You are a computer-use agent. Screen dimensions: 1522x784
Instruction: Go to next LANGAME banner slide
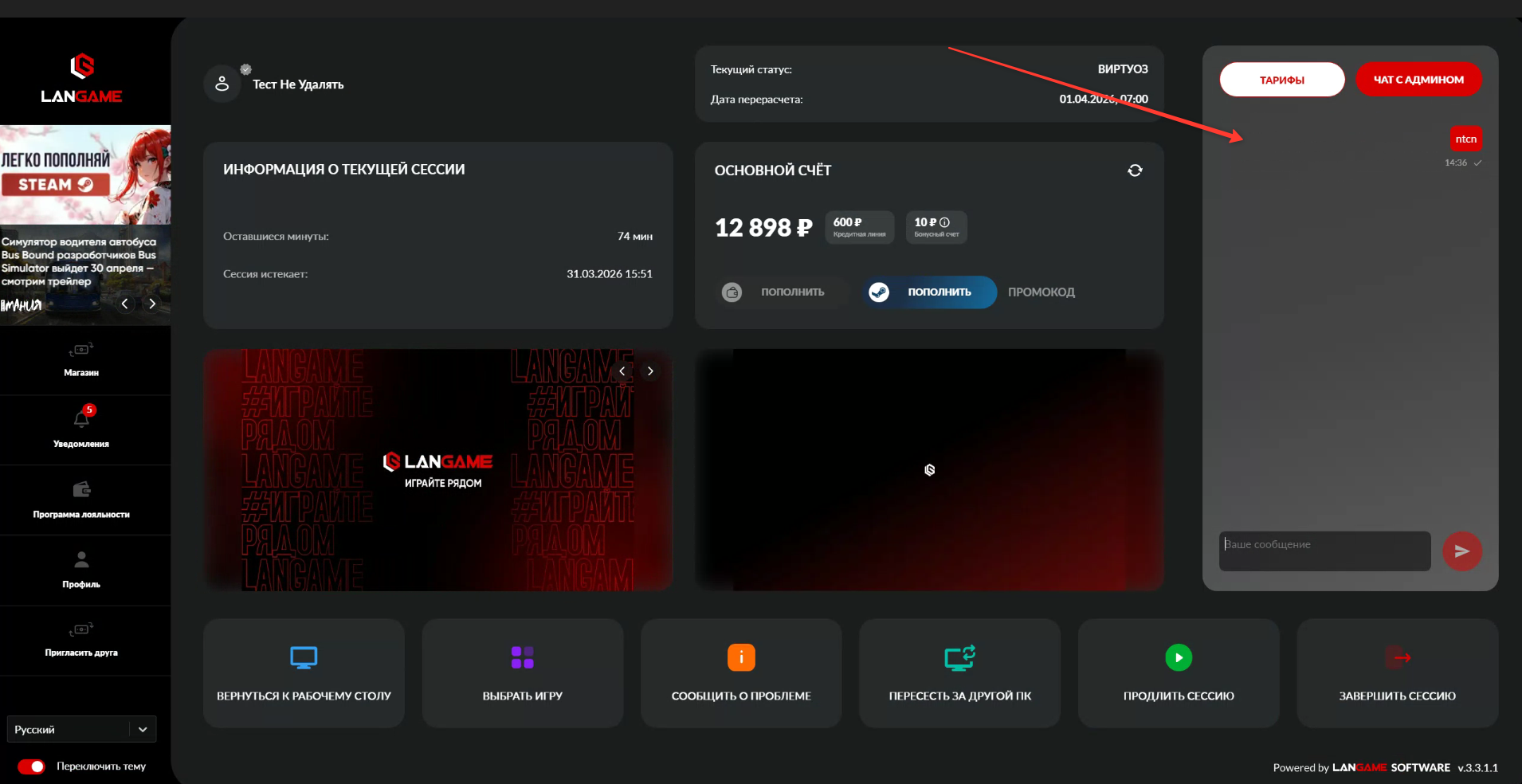pyautogui.click(x=650, y=371)
